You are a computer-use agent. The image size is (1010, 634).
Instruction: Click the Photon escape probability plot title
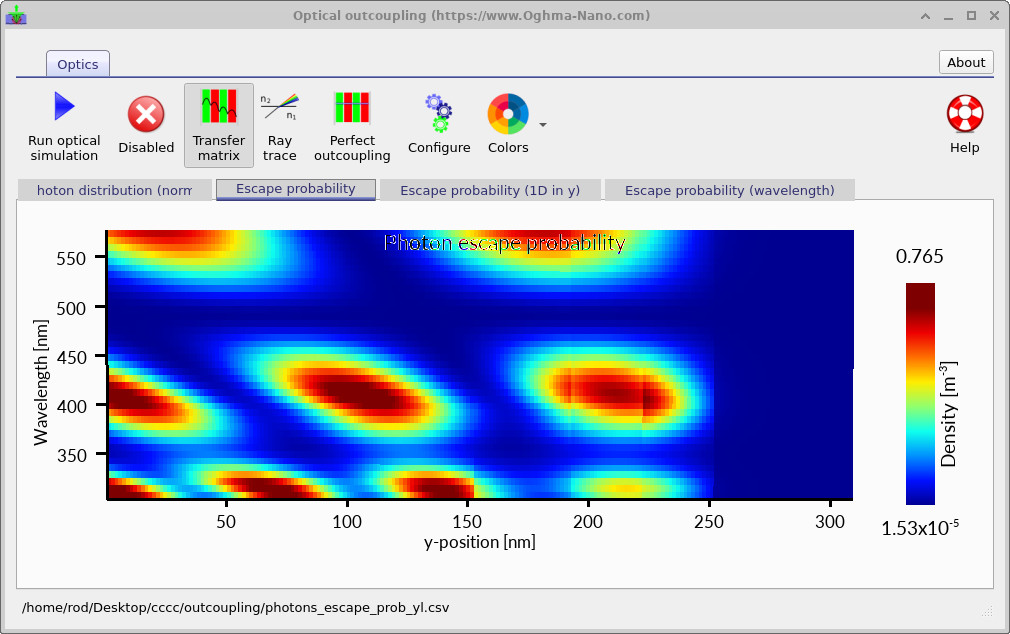click(x=504, y=243)
